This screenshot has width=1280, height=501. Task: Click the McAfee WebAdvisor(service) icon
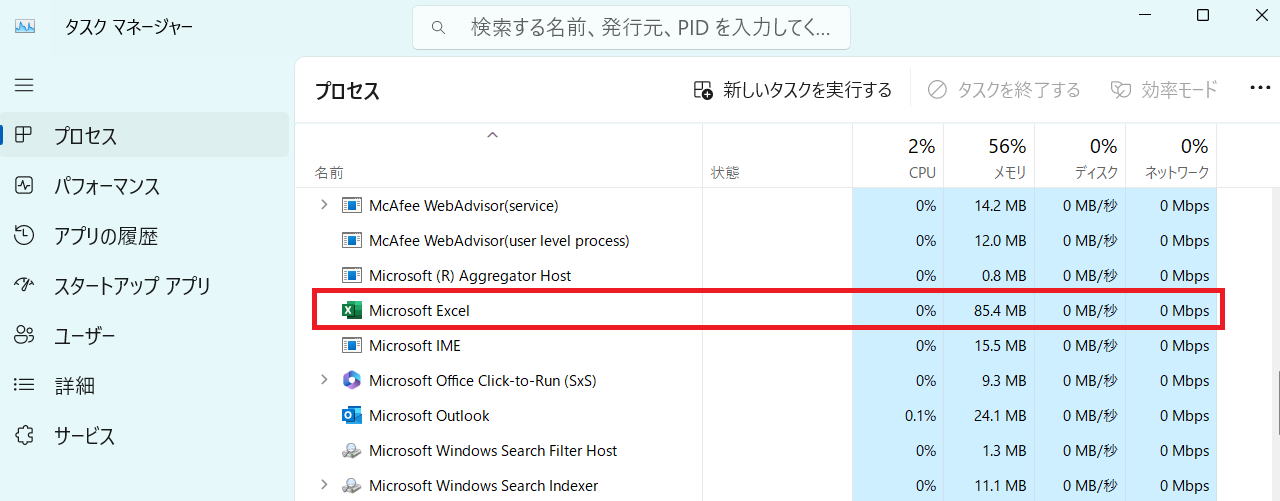pyautogui.click(x=351, y=206)
